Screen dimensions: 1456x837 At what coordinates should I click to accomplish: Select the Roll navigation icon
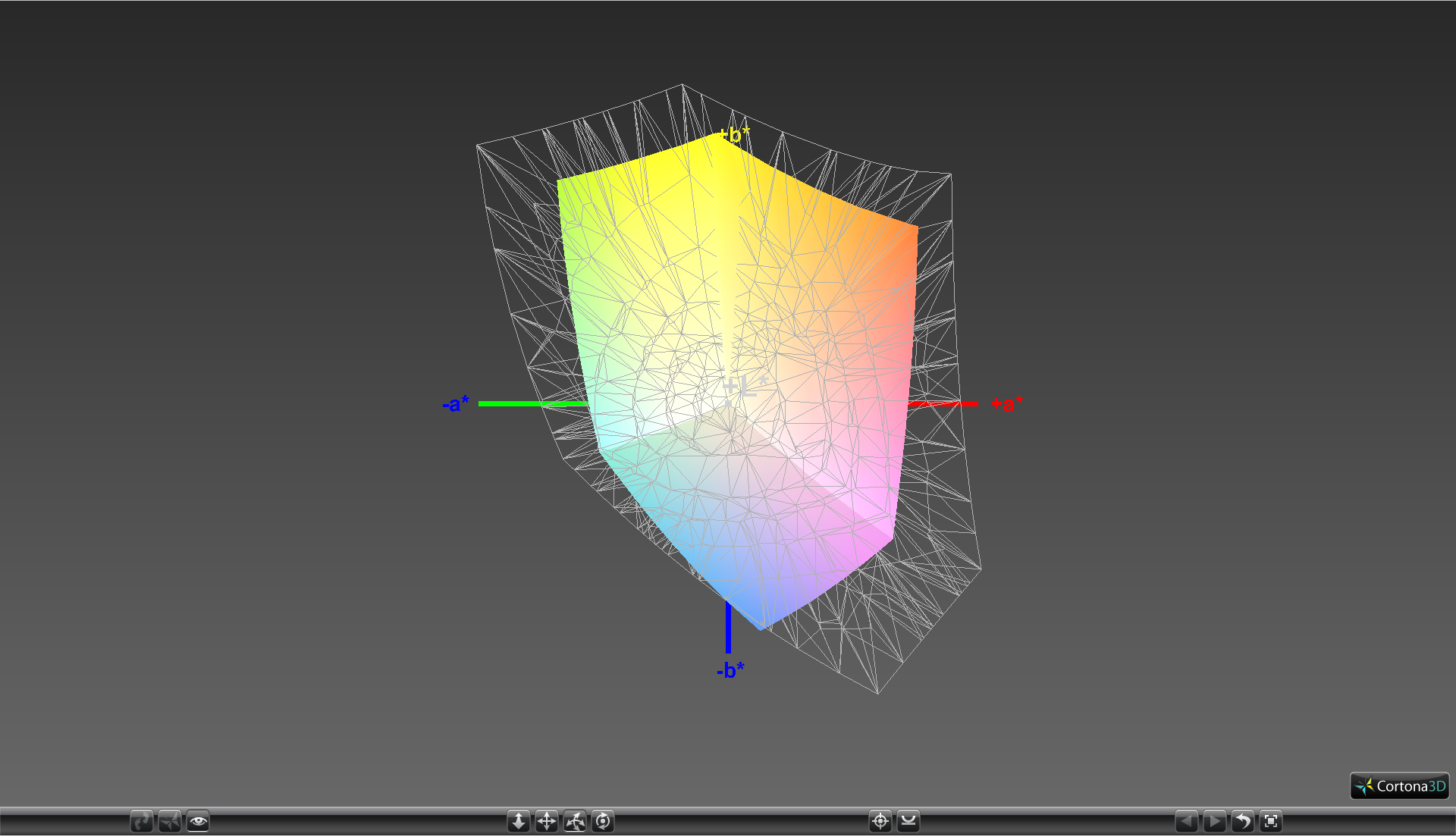tap(603, 822)
